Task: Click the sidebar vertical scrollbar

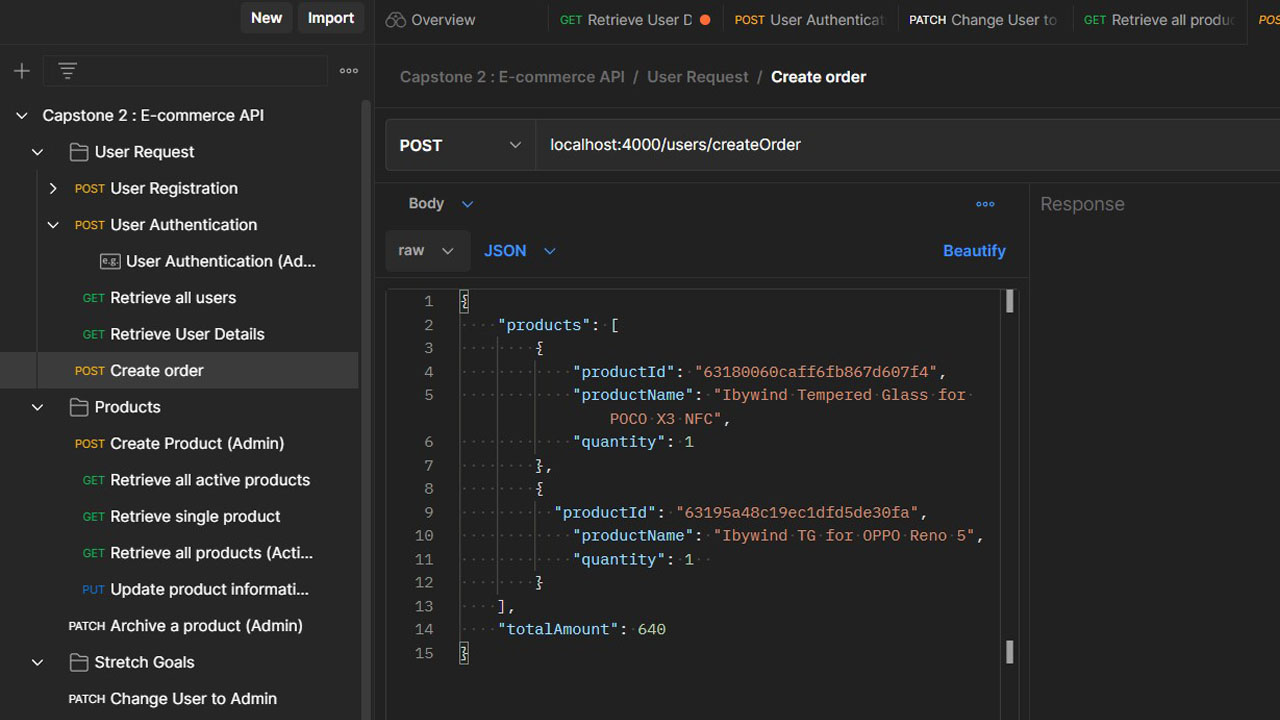Action: (366, 410)
